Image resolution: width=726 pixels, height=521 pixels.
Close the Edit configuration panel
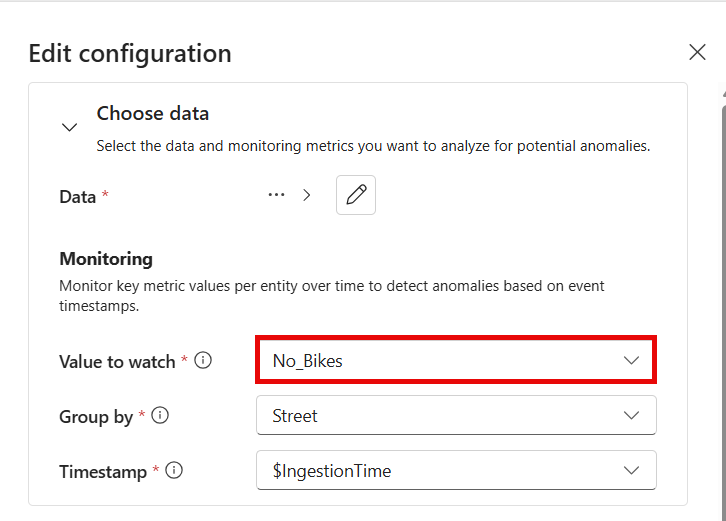click(x=697, y=52)
